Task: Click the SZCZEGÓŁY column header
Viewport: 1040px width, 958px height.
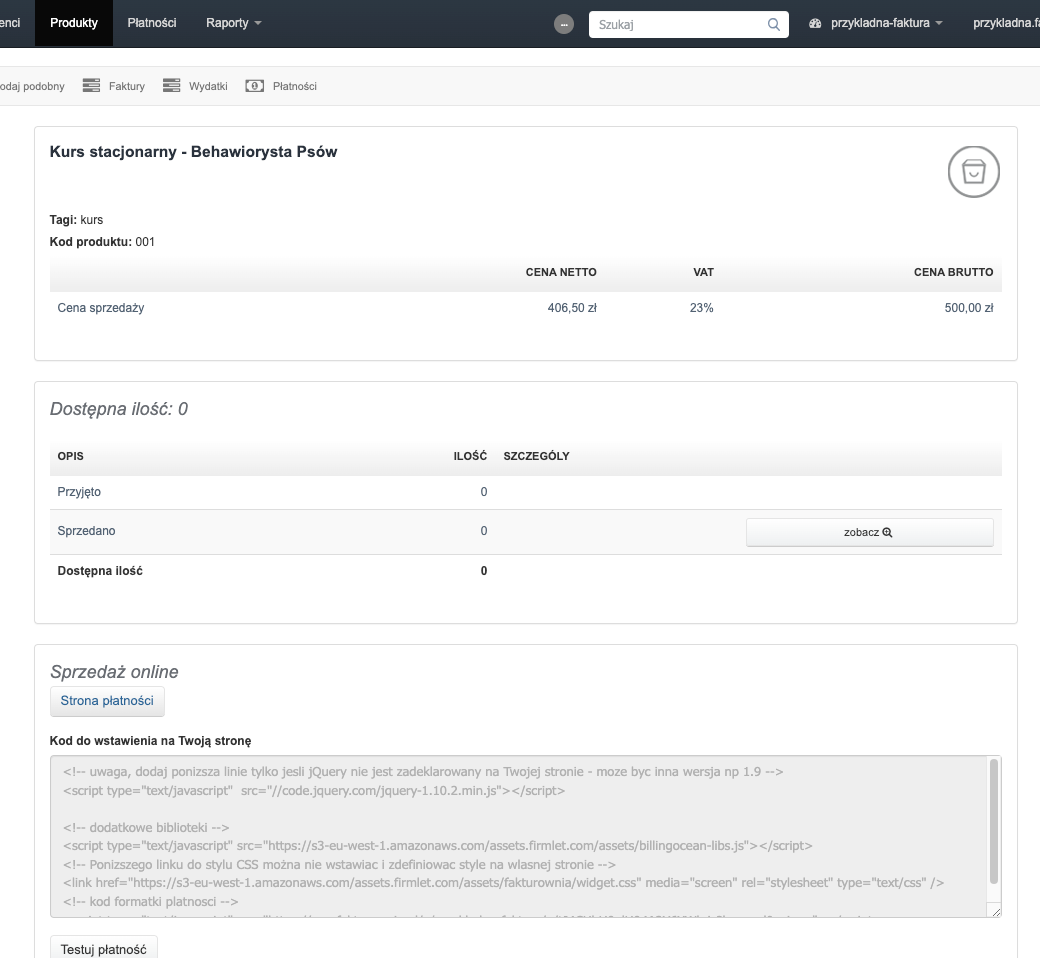Action: tap(537, 456)
